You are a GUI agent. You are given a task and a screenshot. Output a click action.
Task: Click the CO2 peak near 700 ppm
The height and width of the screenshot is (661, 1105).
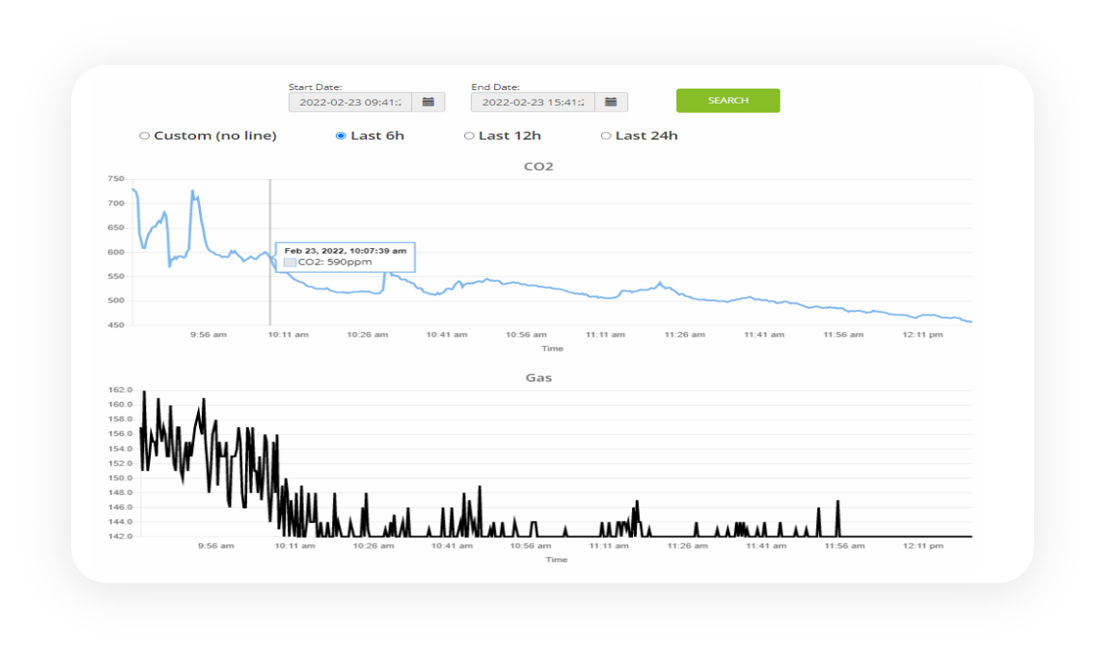point(193,192)
